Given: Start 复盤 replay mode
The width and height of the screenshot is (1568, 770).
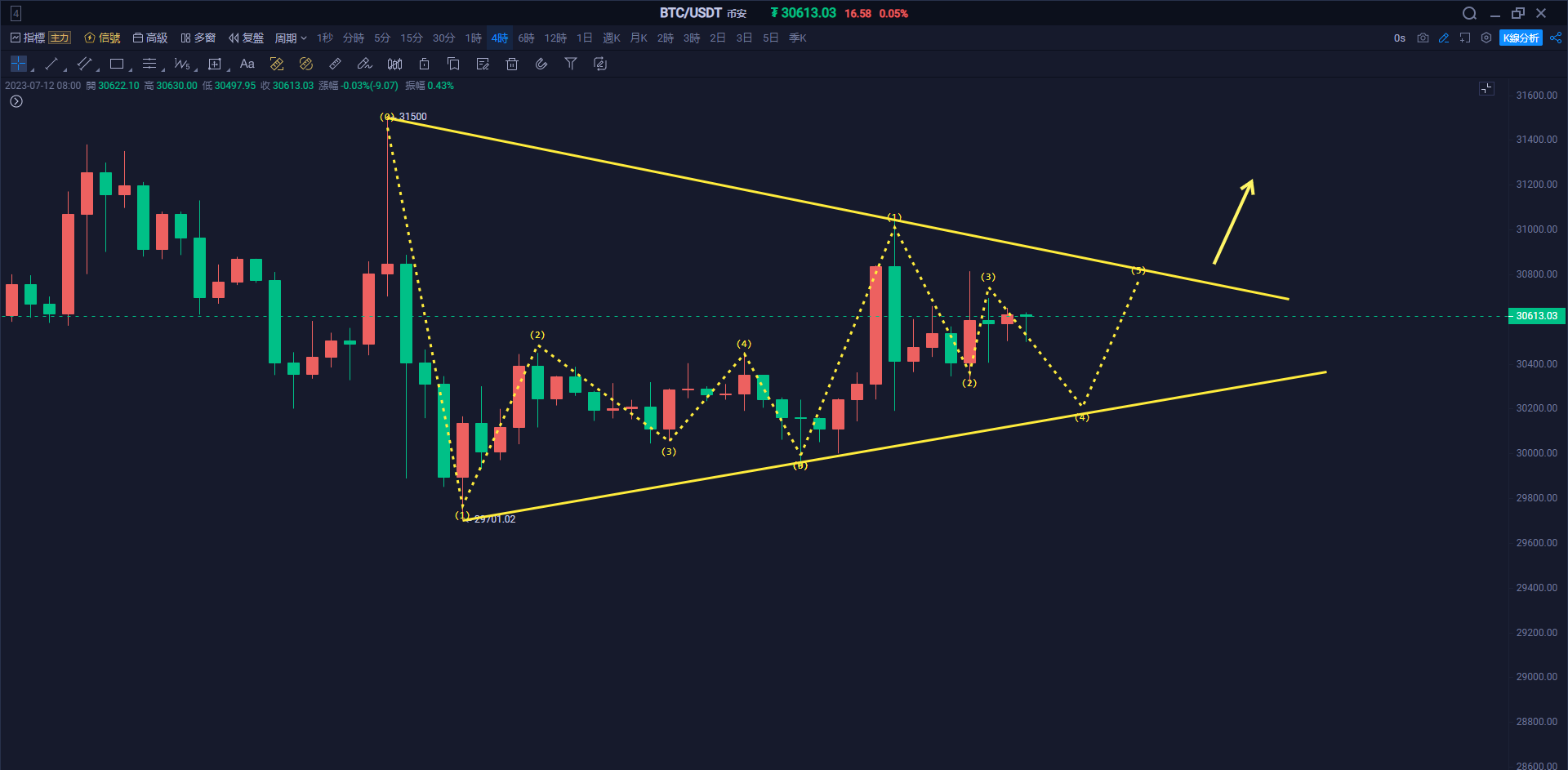Looking at the screenshot, I should 247,38.
